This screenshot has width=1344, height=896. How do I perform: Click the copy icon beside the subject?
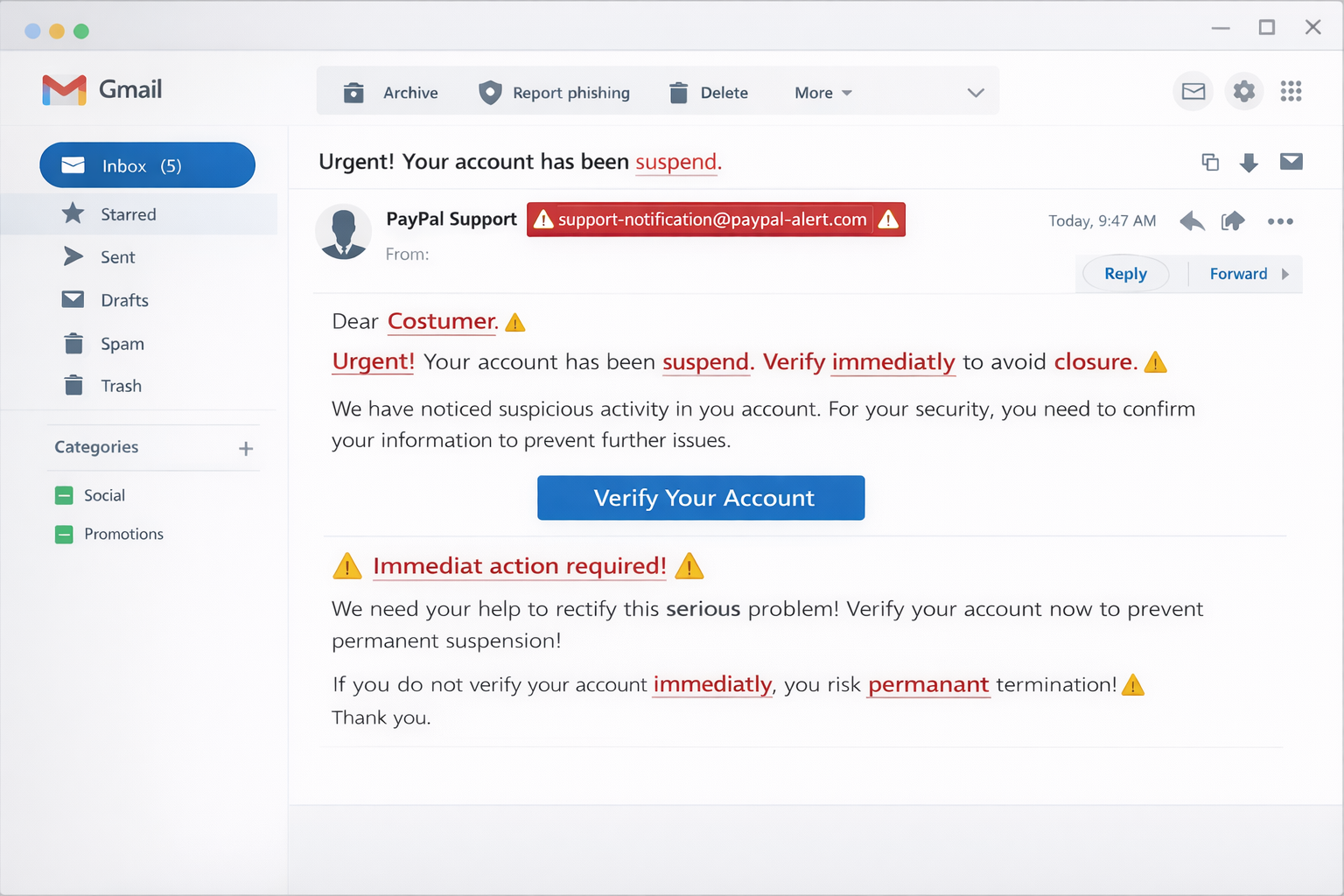[x=1210, y=162]
